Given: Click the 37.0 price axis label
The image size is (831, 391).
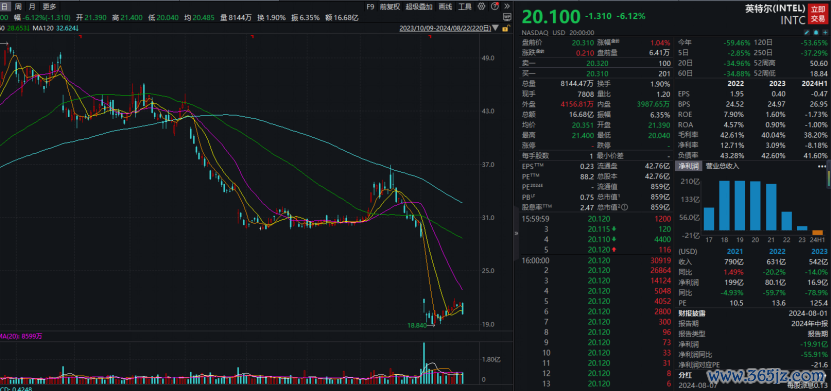Looking at the screenshot, I should [x=488, y=165].
